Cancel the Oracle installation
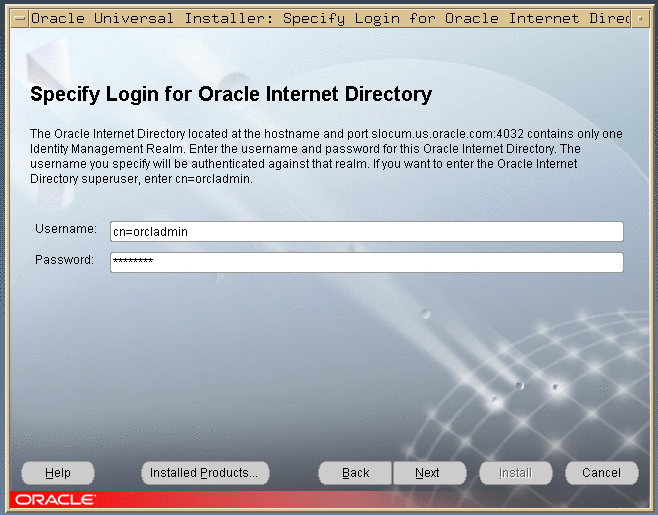This screenshot has height=515, width=658. 601,473
